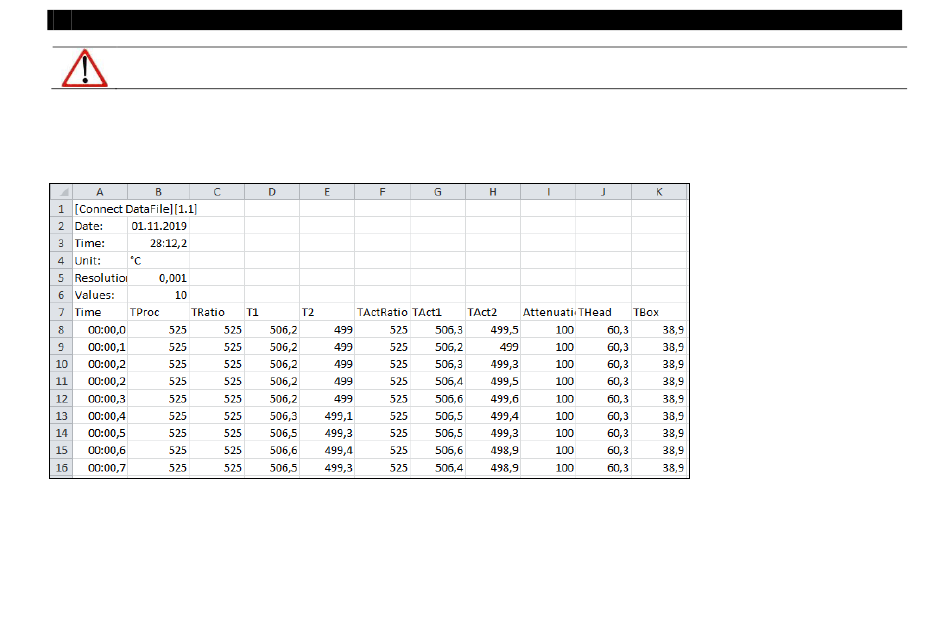The image size is (950, 638).
Task: Click the time cell 00:00,6
Action: click(x=100, y=450)
